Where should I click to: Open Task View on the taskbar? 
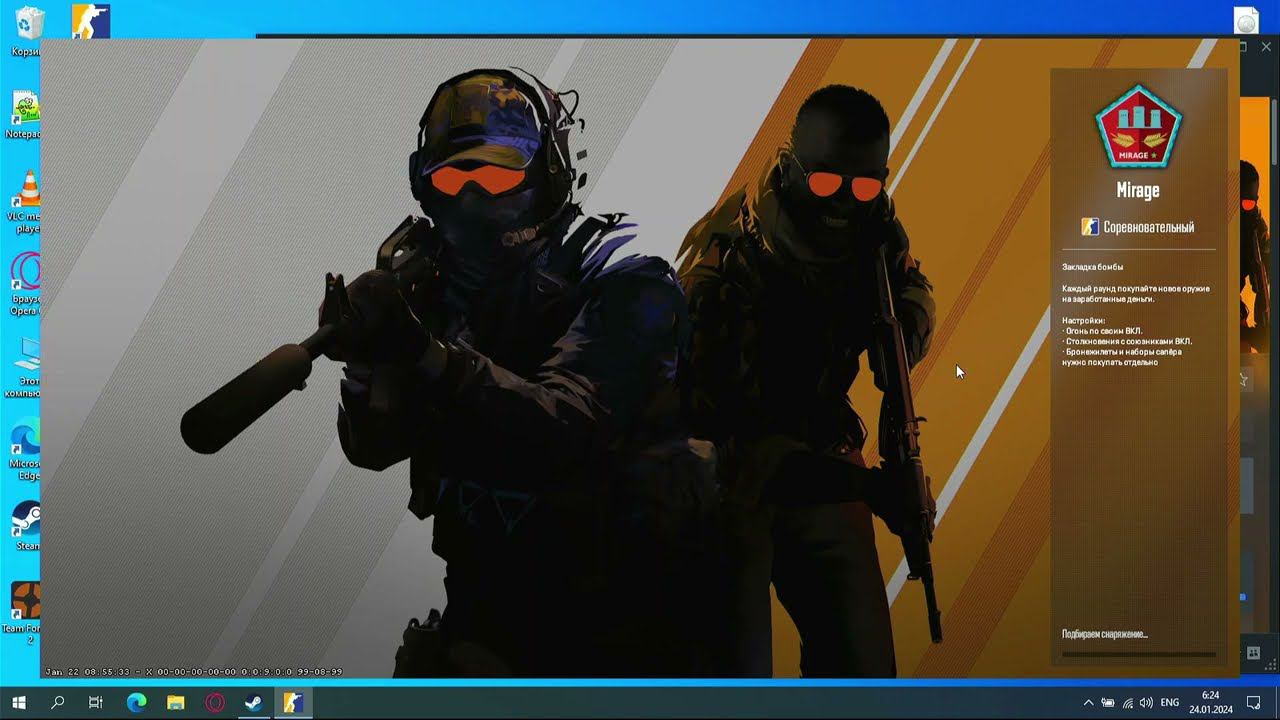pyautogui.click(x=96, y=703)
